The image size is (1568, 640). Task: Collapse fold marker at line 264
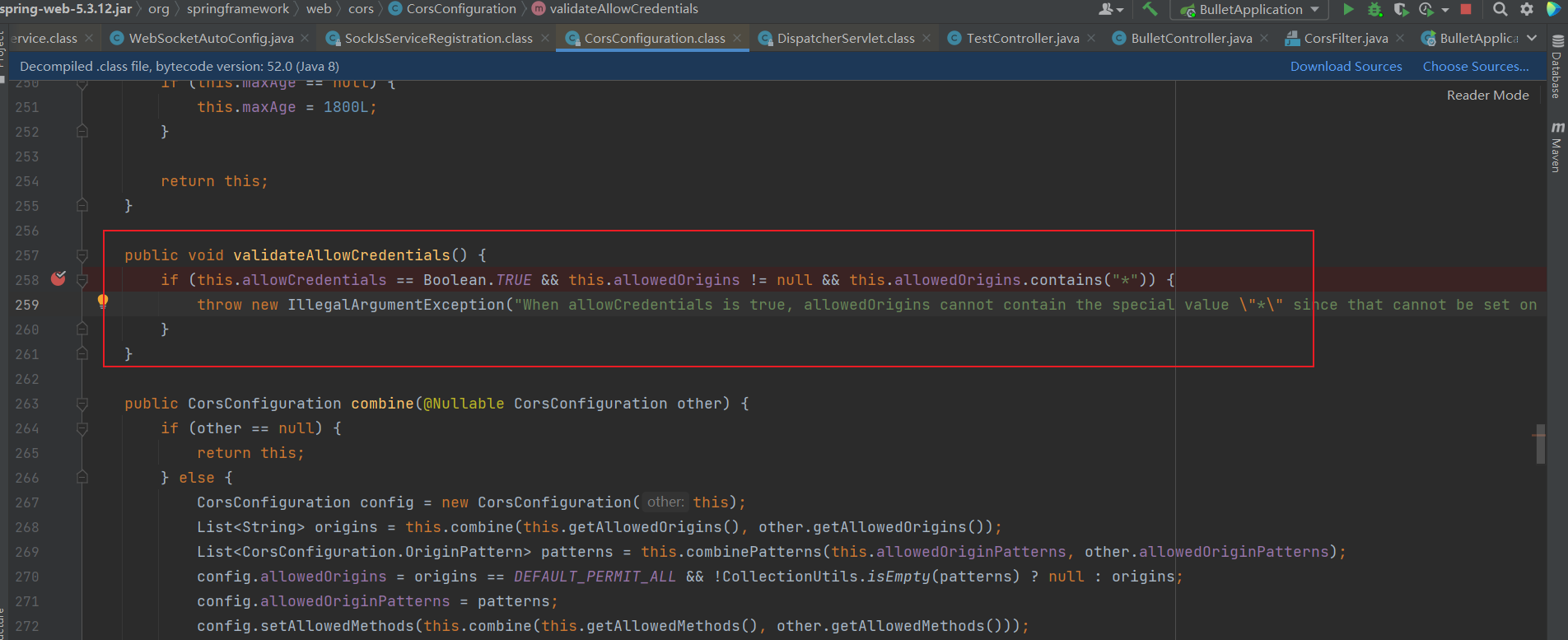pyautogui.click(x=82, y=428)
